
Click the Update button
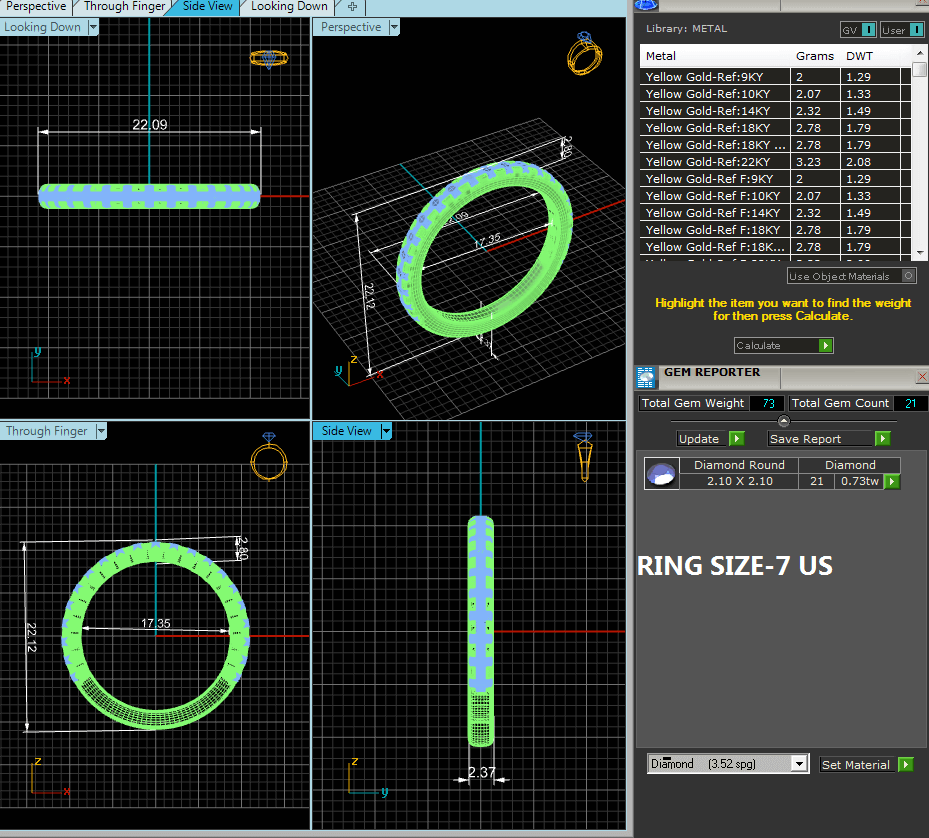(x=710, y=439)
